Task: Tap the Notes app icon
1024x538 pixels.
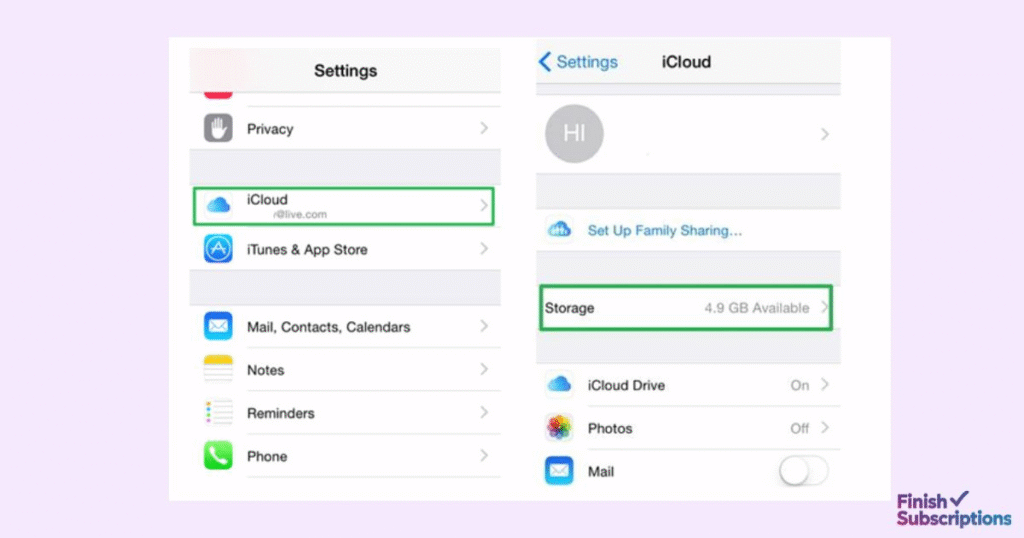Action: coord(218,369)
